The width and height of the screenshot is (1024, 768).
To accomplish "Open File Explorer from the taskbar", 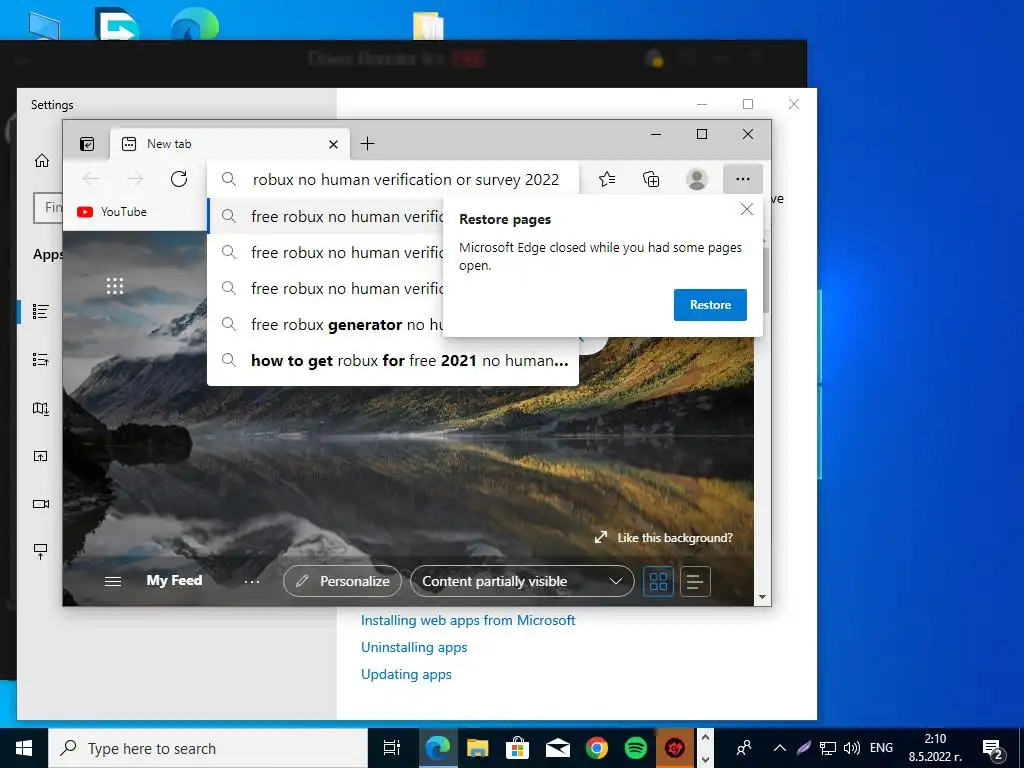I will tap(477, 748).
